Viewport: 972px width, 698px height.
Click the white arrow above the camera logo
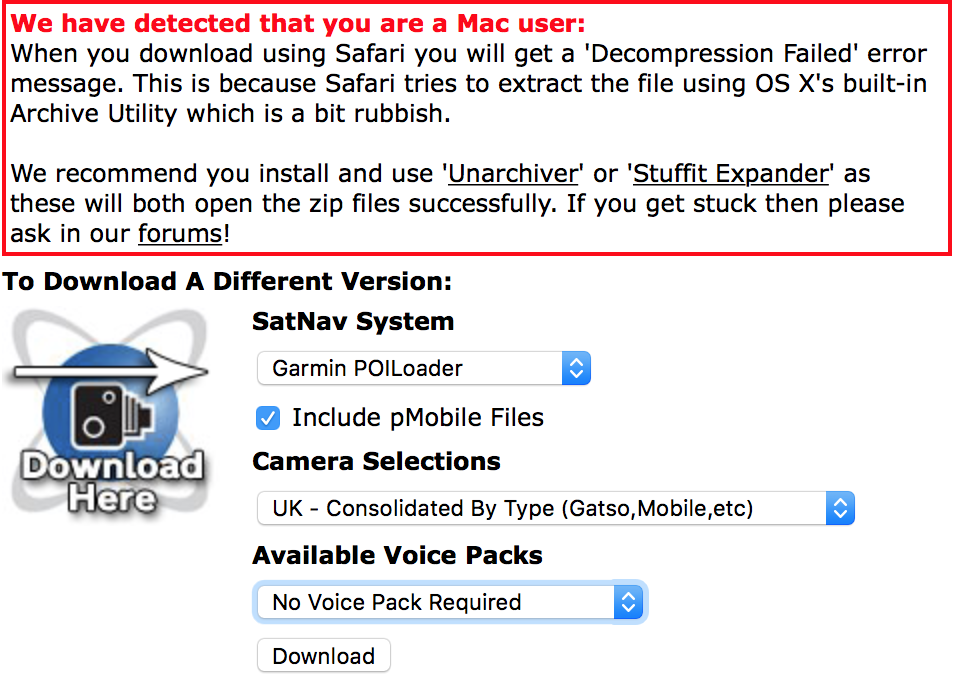[x=108, y=371]
